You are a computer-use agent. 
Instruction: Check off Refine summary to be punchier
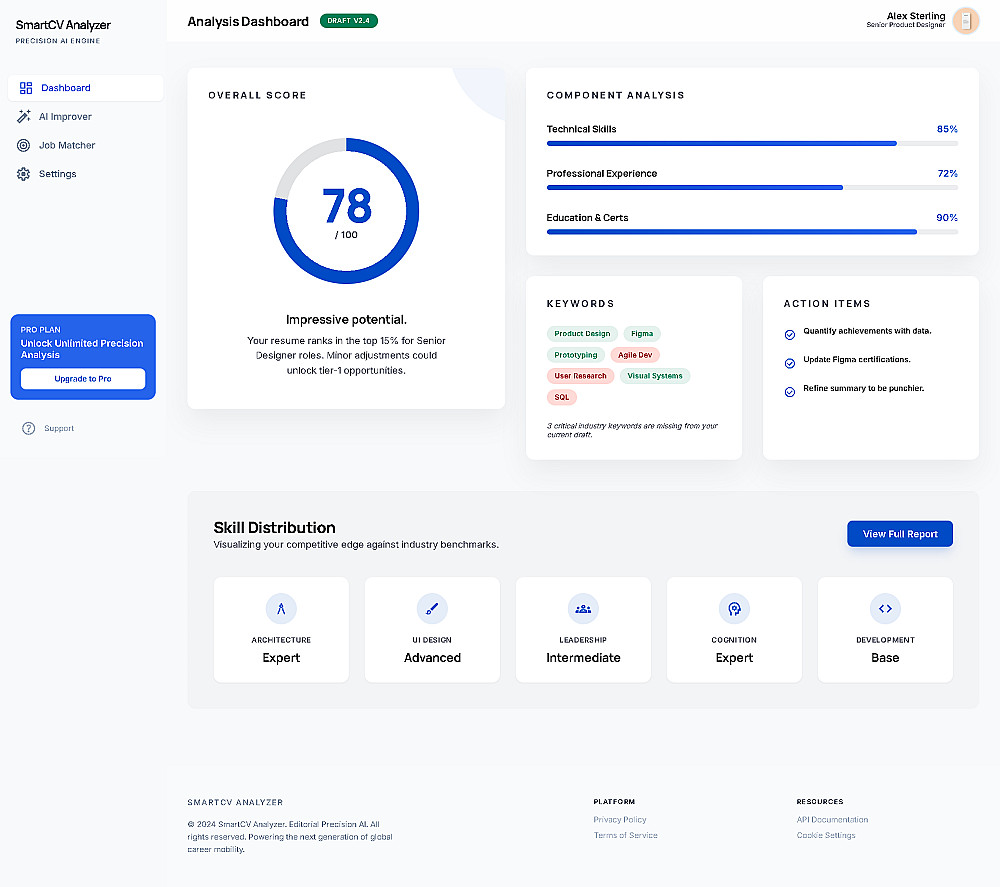coord(790,392)
